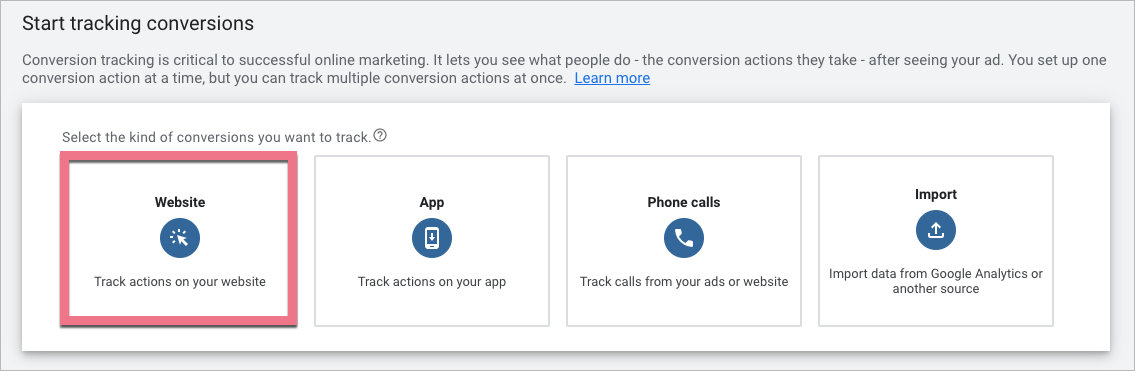
Task: Click "Track calls from your ads or website"
Action: click(x=683, y=281)
